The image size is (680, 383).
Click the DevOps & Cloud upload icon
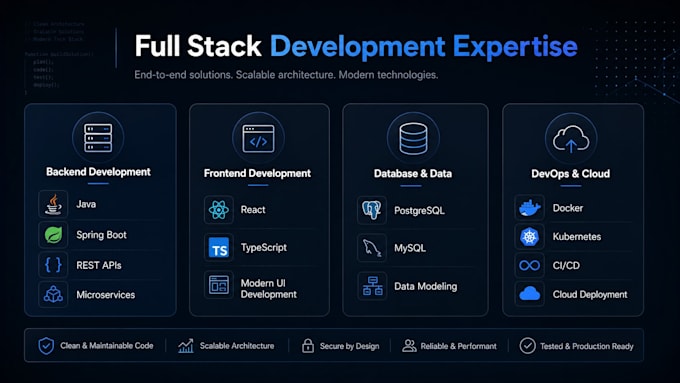[571, 139]
